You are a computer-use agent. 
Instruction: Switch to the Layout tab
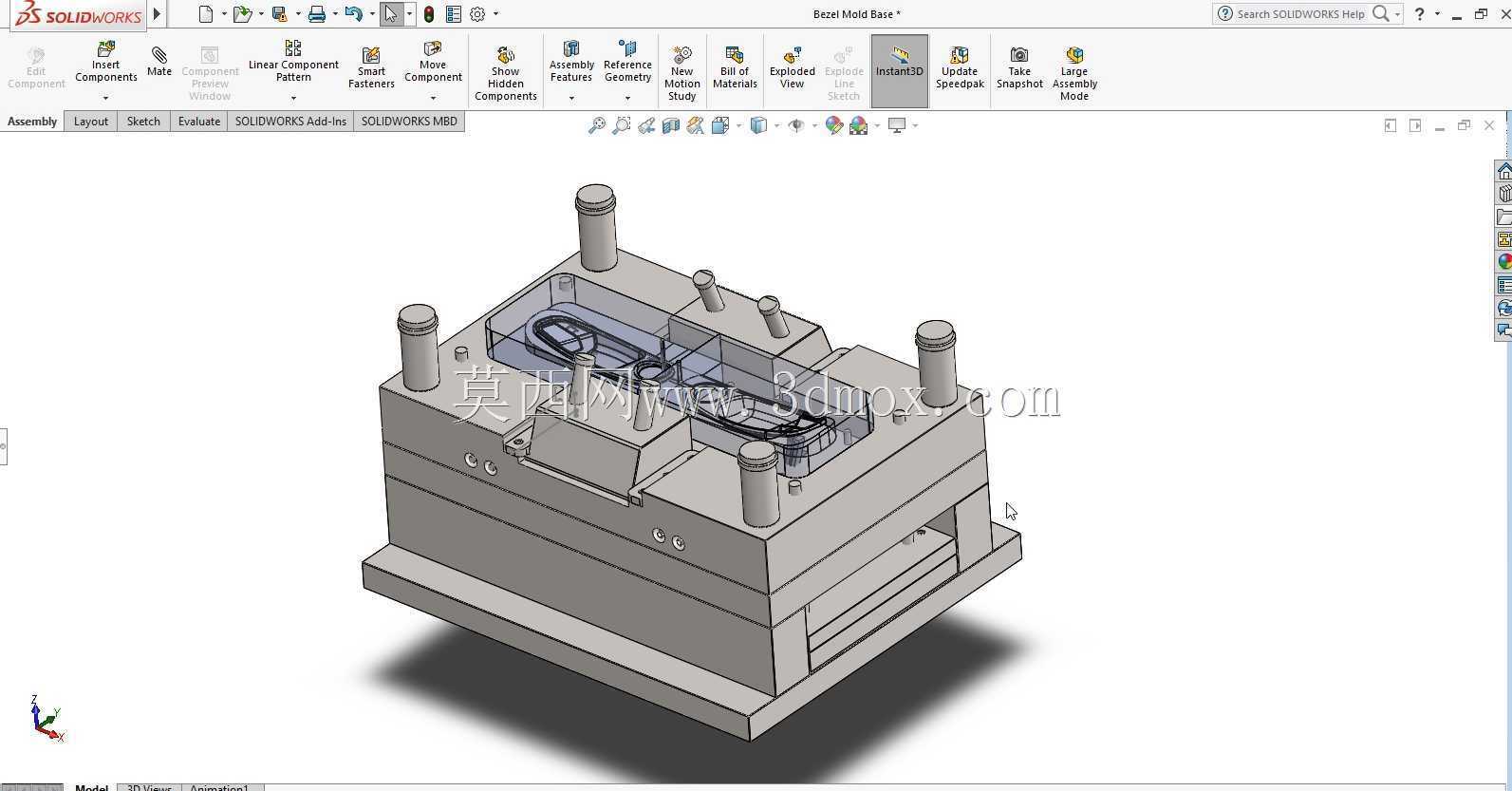(x=91, y=122)
